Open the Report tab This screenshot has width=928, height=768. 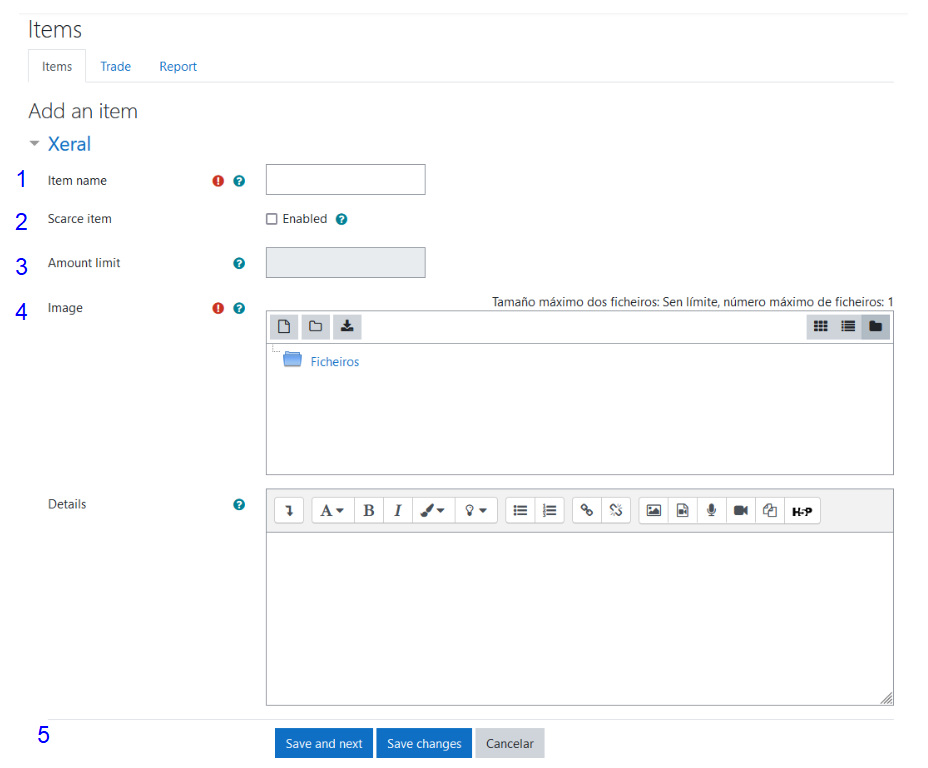(x=178, y=67)
